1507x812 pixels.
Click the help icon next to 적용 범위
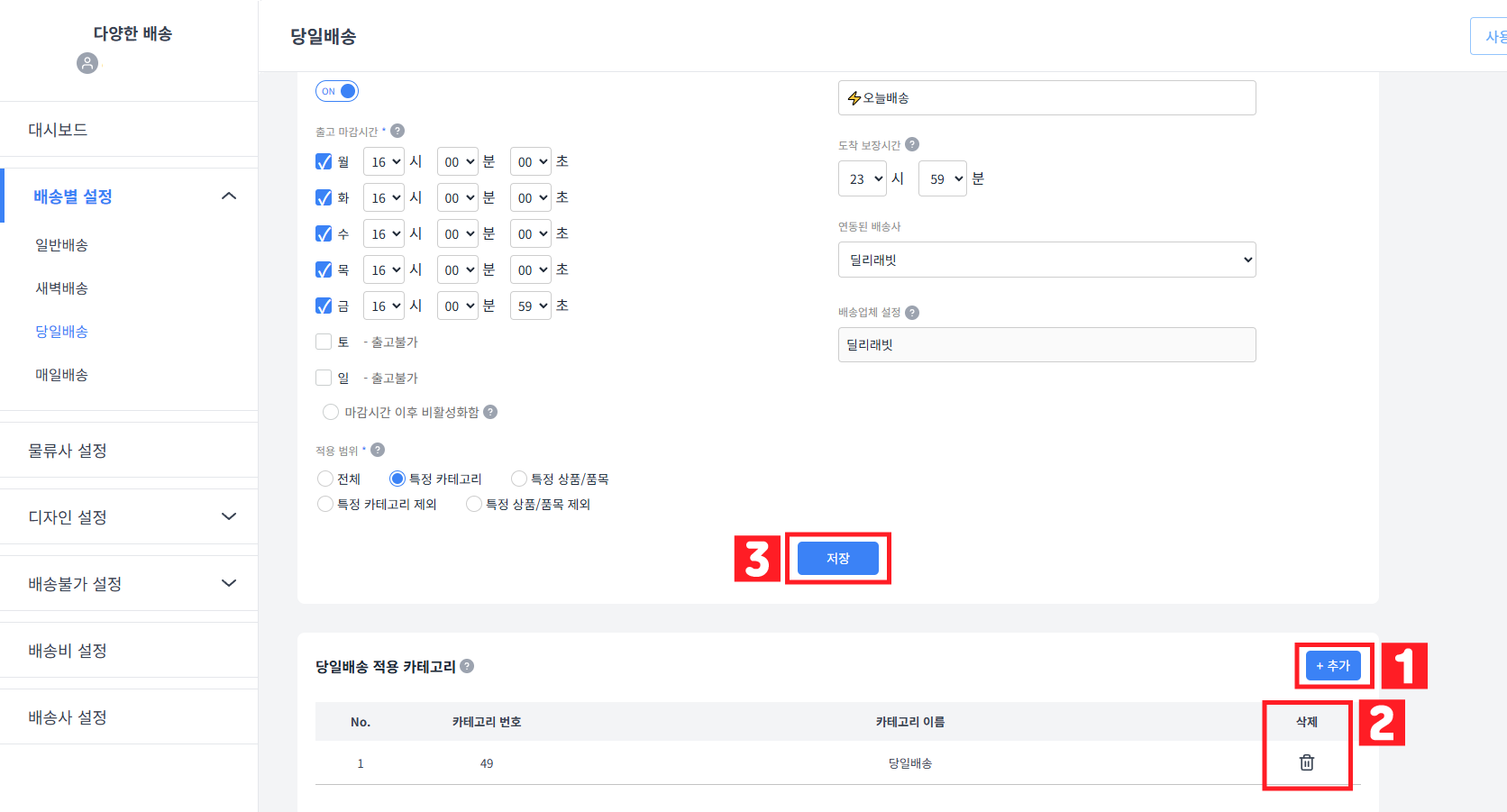[x=378, y=449]
